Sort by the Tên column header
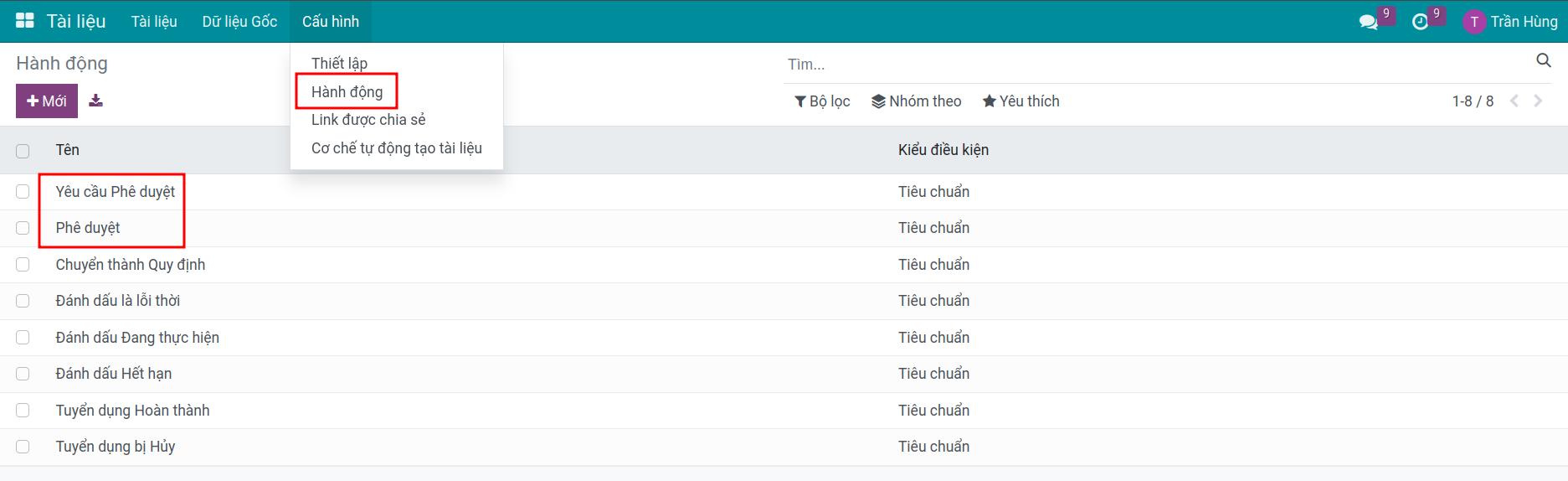1568x481 pixels. tap(68, 150)
